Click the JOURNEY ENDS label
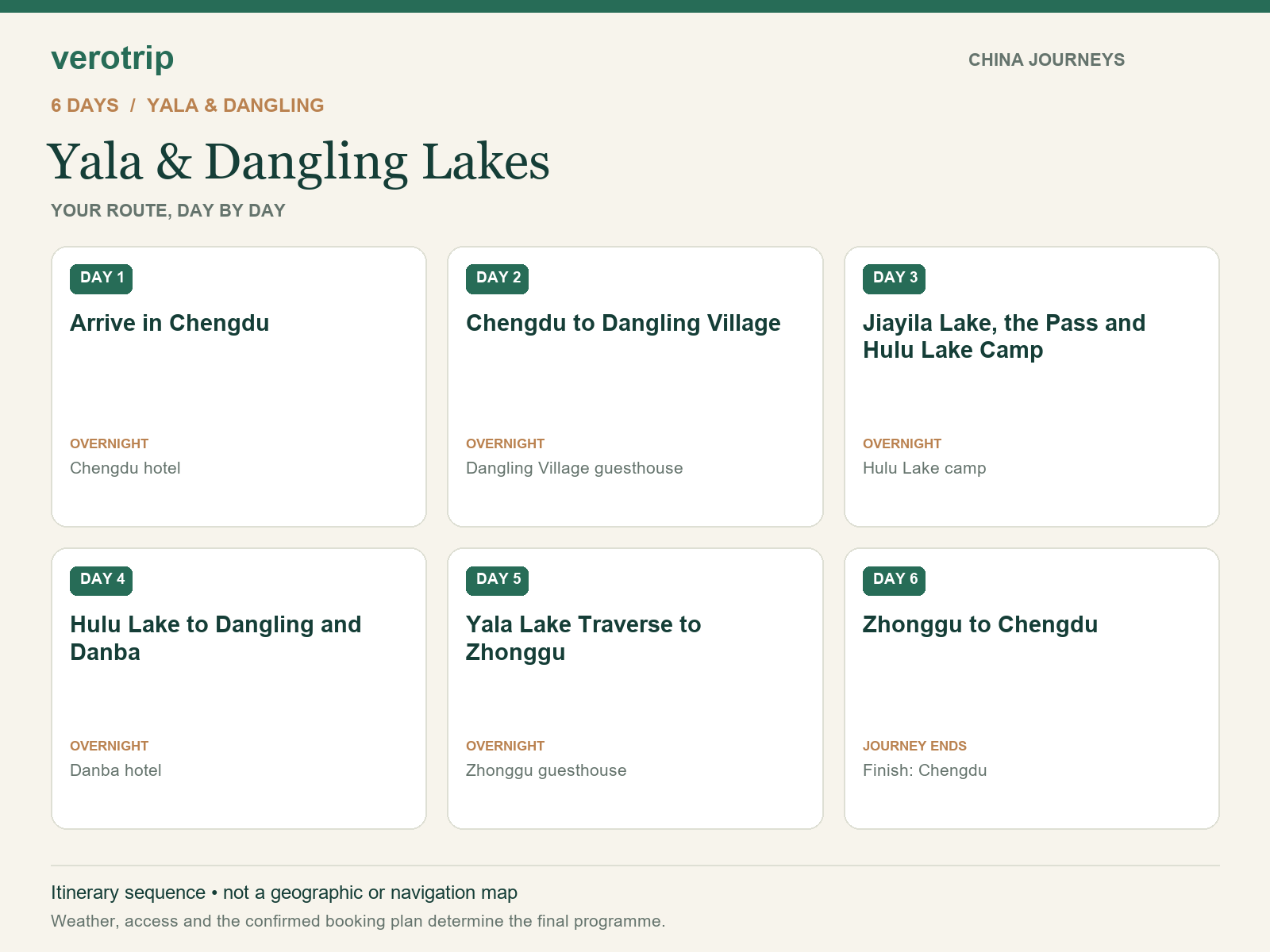The height and width of the screenshot is (952, 1270). pyautogui.click(x=914, y=747)
